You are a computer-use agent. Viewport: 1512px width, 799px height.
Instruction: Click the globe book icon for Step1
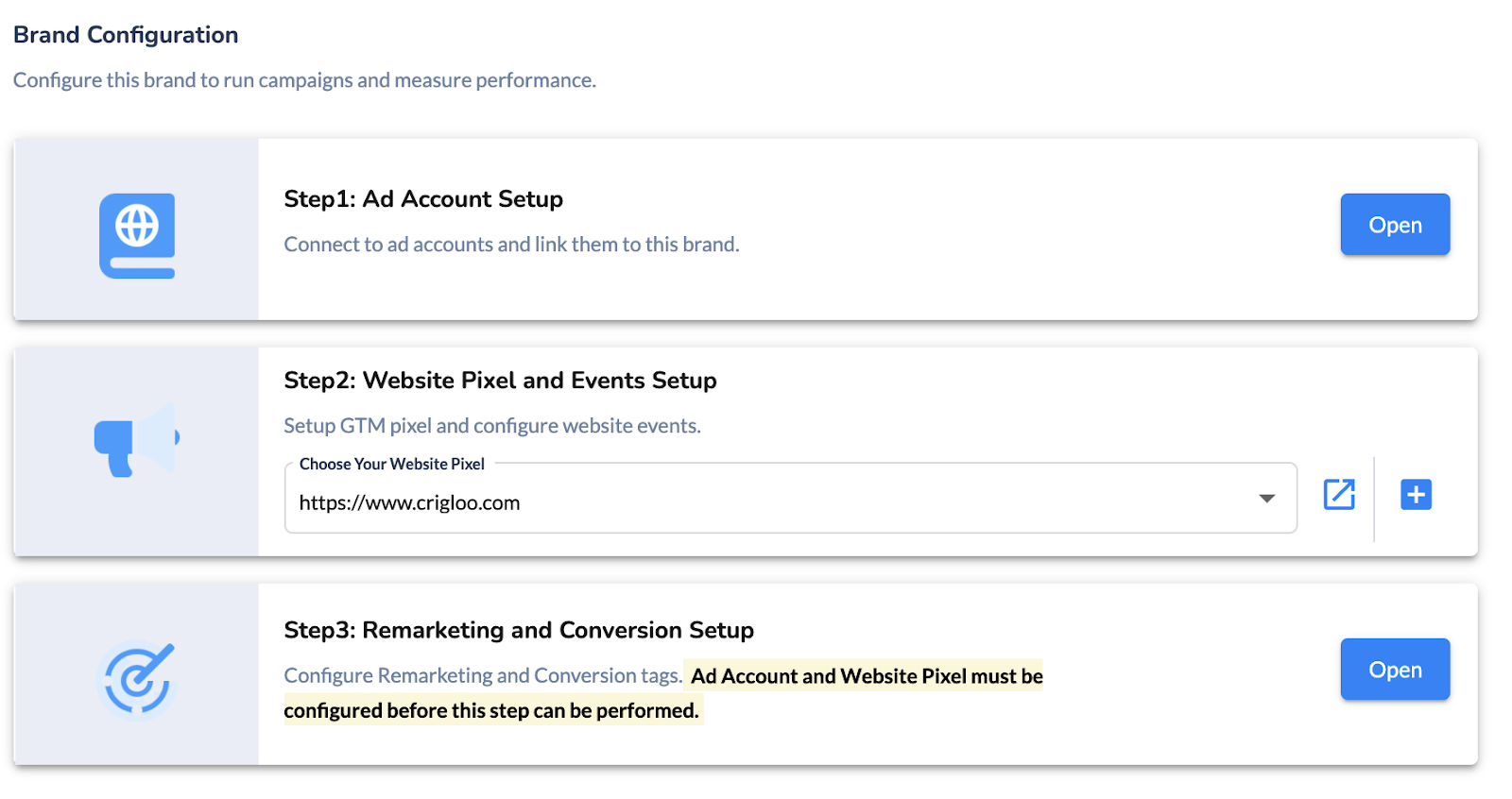(x=137, y=236)
